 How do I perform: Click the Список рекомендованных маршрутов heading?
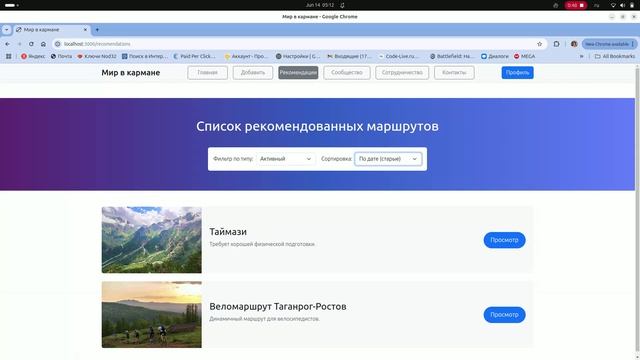(x=317, y=126)
